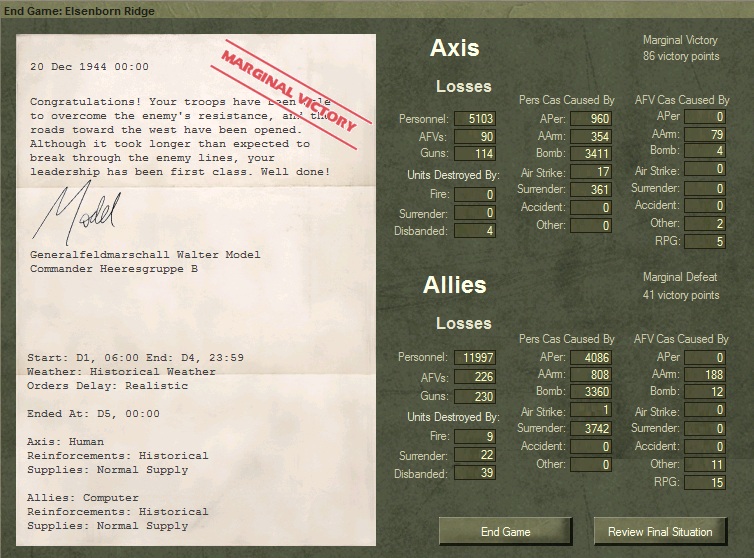The height and width of the screenshot is (558, 754).
Task: Click the 41 victory points text
Action: point(681,295)
